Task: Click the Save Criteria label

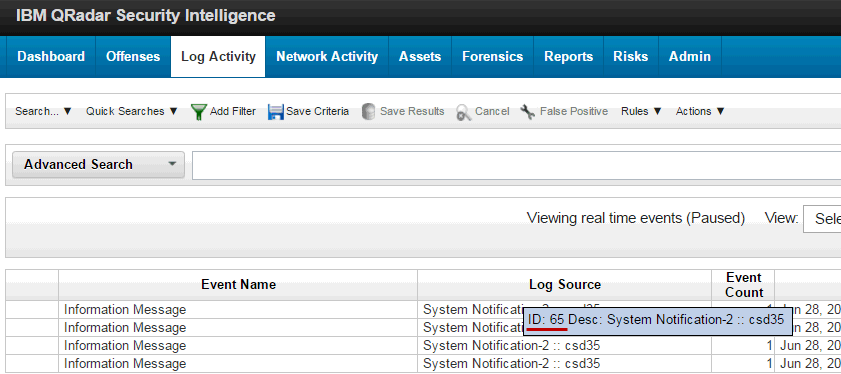Action: (318, 111)
